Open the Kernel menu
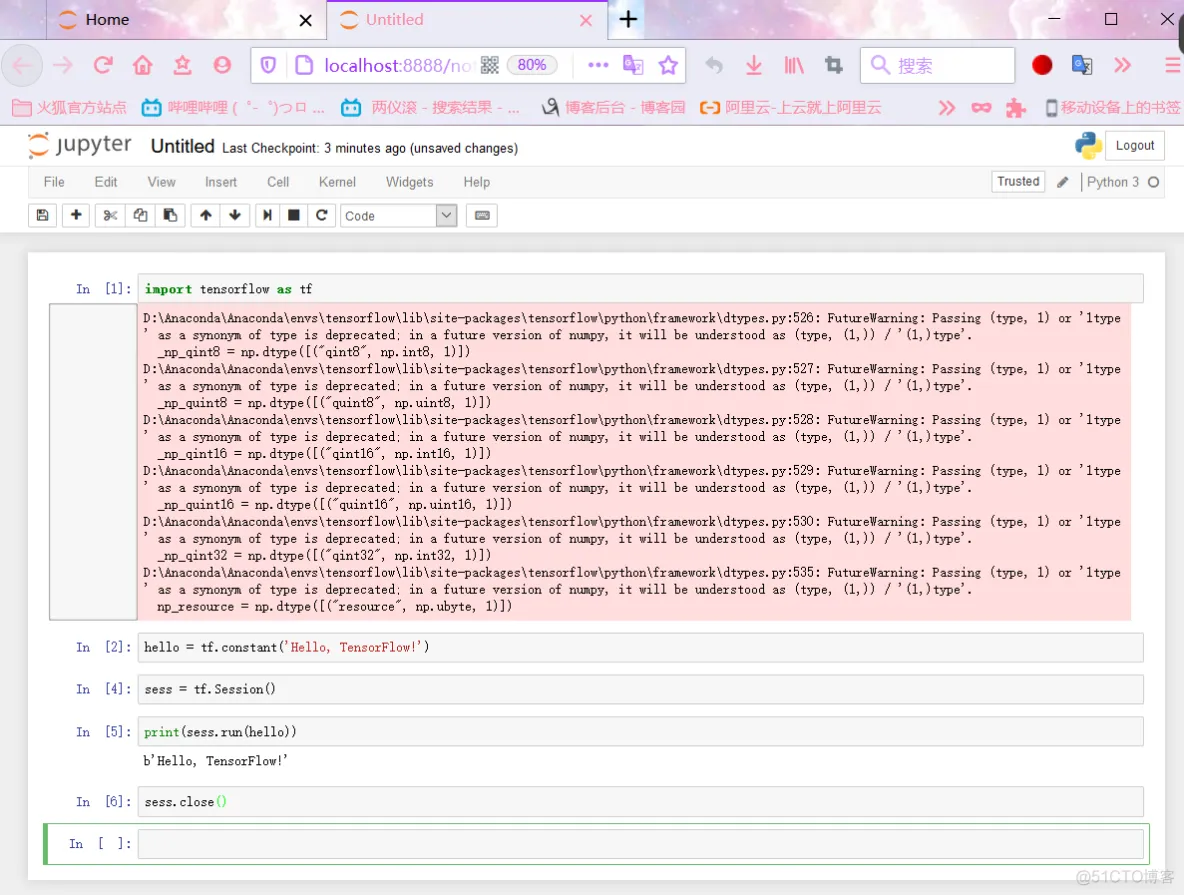 click(x=337, y=182)
